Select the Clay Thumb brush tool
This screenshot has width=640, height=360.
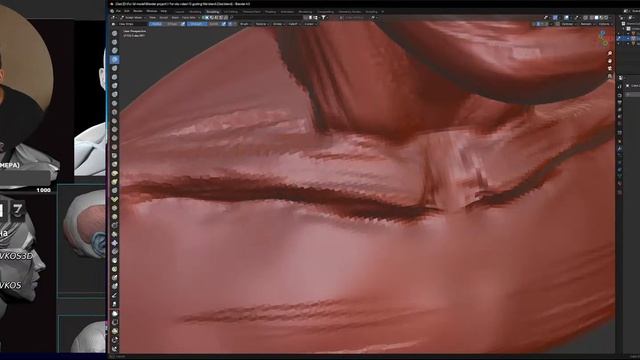(x=115, y=68)
